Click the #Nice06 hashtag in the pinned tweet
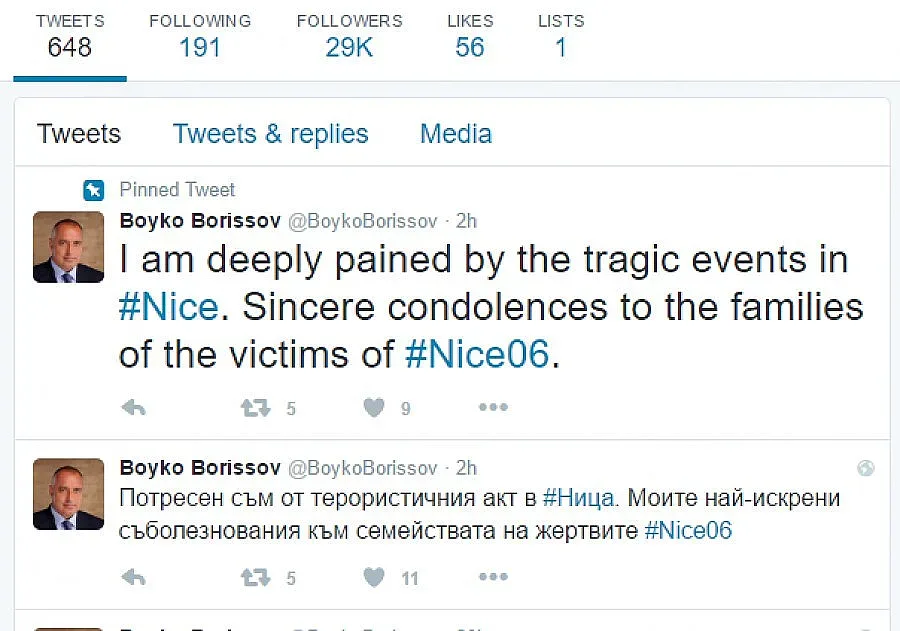The image size is (900, 631). [477, 354]
